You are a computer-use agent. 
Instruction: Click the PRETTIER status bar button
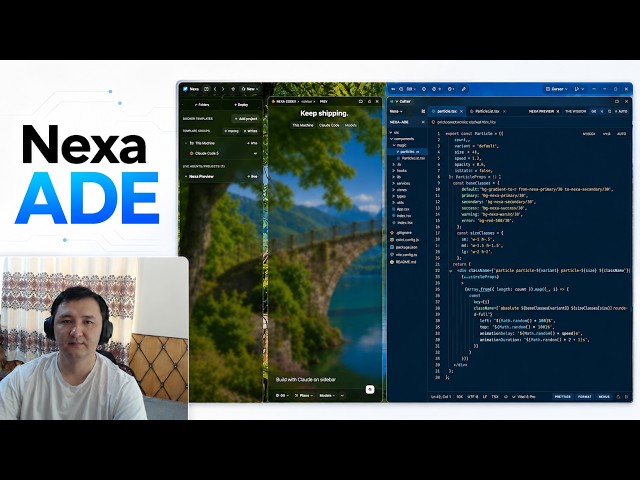562,397
